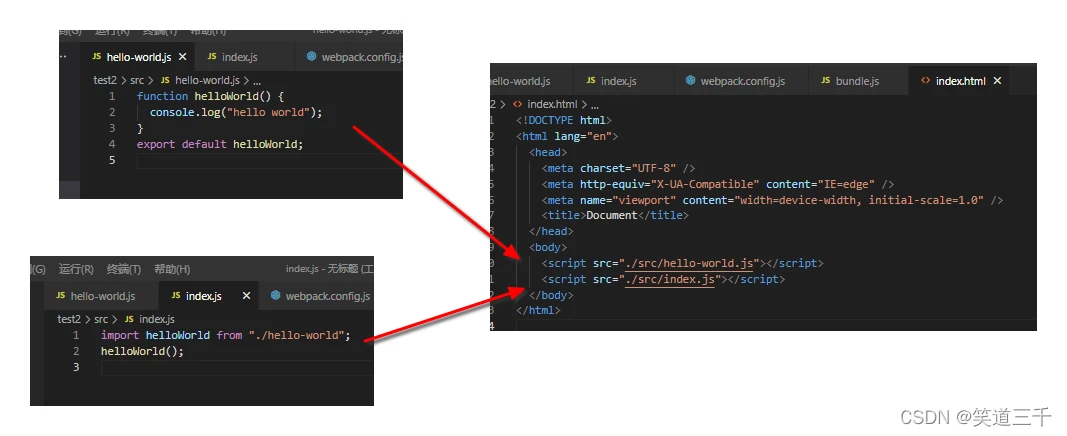Click 'export default helloWorld;' line

click(x=220, y=144)
